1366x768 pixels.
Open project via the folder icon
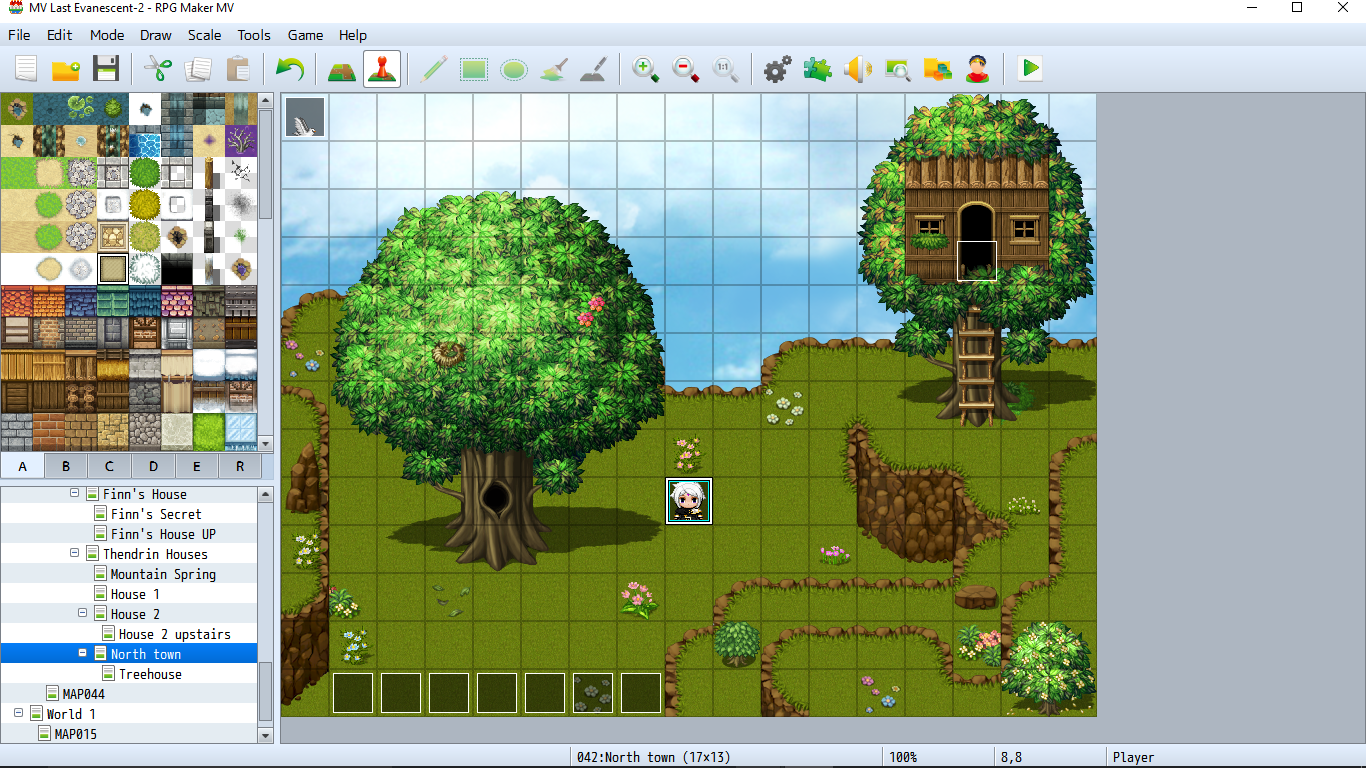(66, 69)
